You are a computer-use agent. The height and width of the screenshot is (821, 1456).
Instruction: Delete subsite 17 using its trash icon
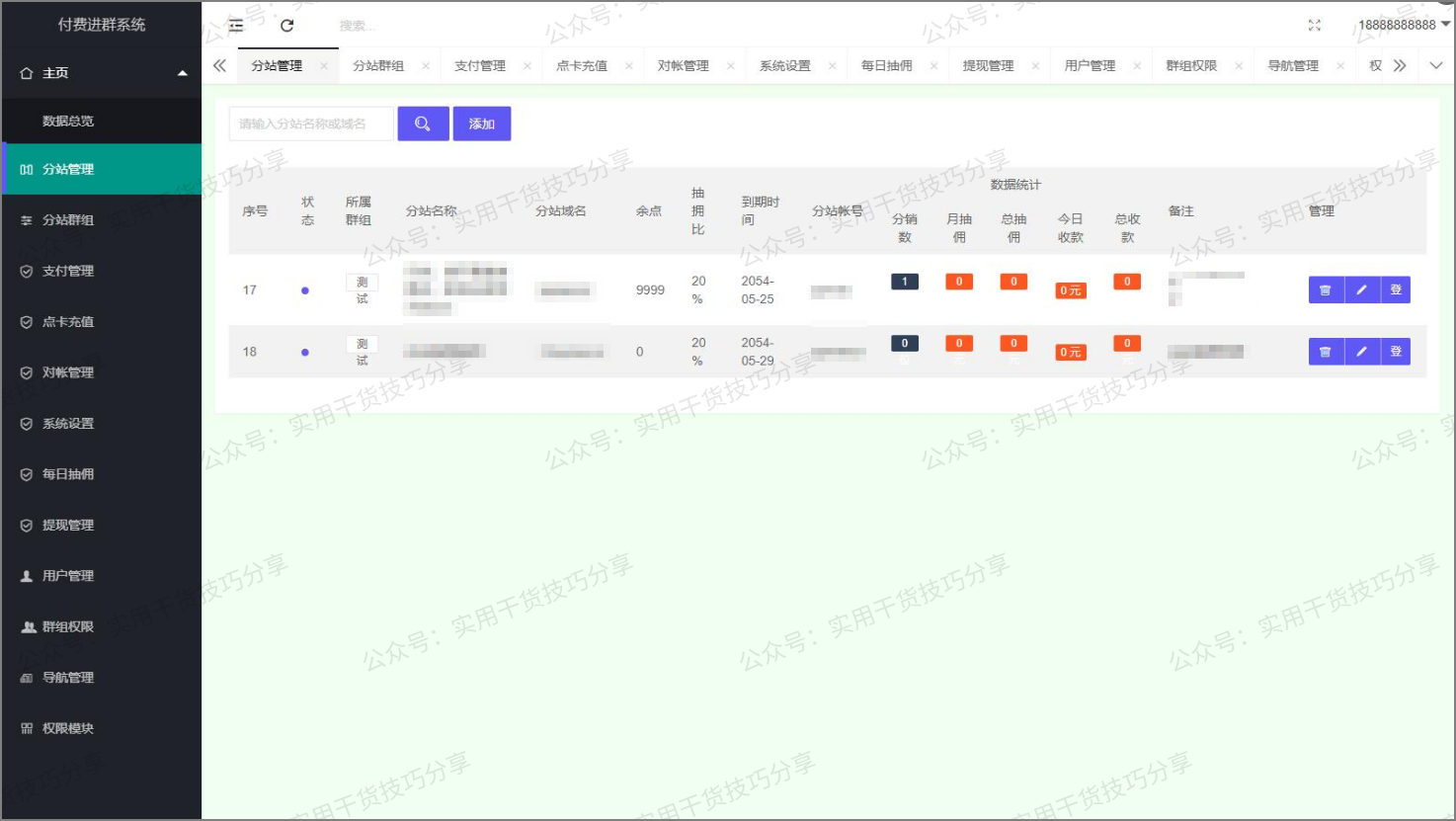coord(1326,289)
